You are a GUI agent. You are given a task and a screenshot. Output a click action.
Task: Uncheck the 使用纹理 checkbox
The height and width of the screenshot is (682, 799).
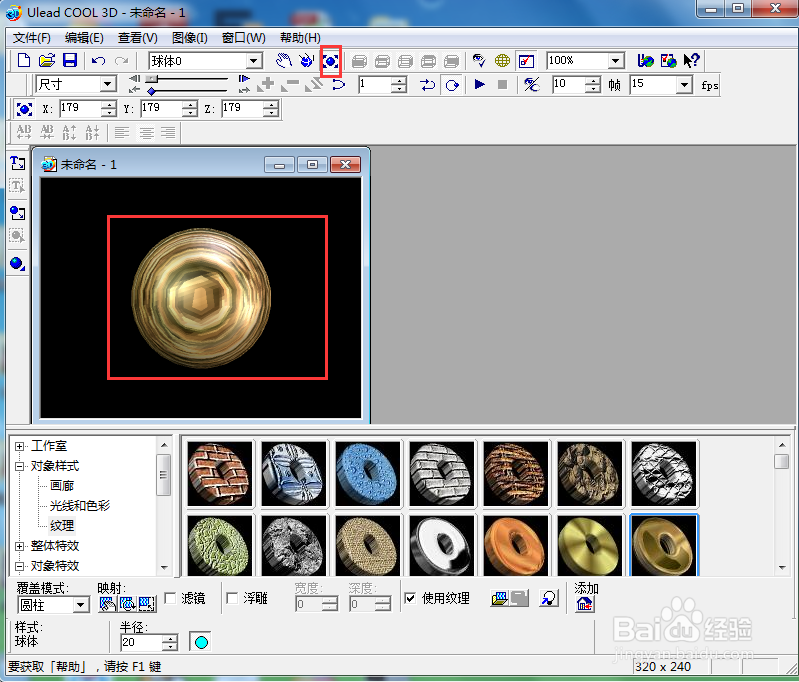(x=410, y=598)
